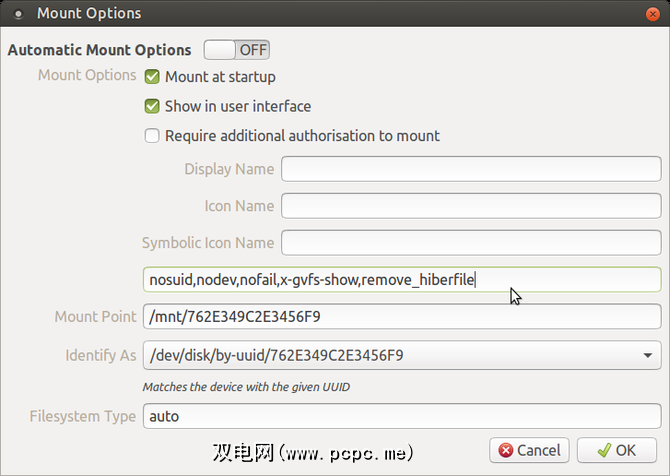Toggle the Automatic Mount Options switch
Viewport: 670px width, 476px height.
pos(236,49)
